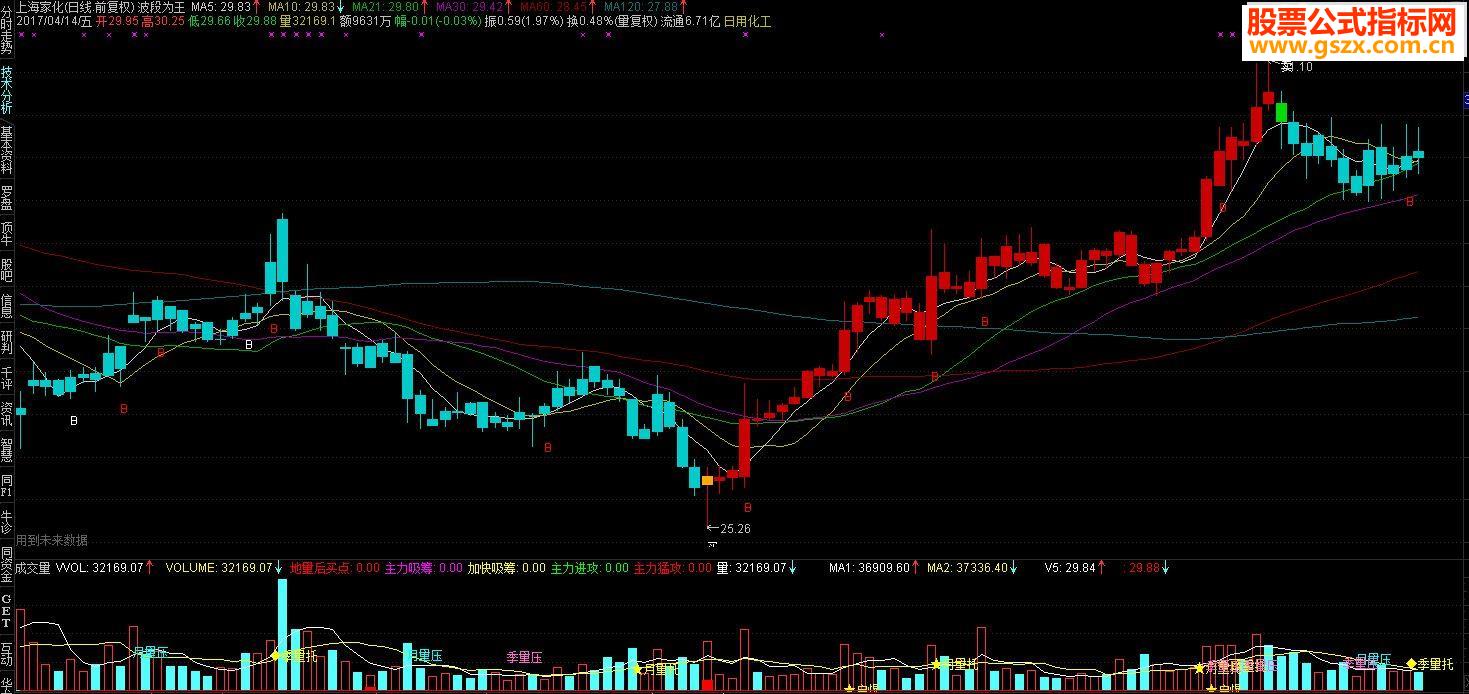Click the date 2017/04/14/五

54,21
